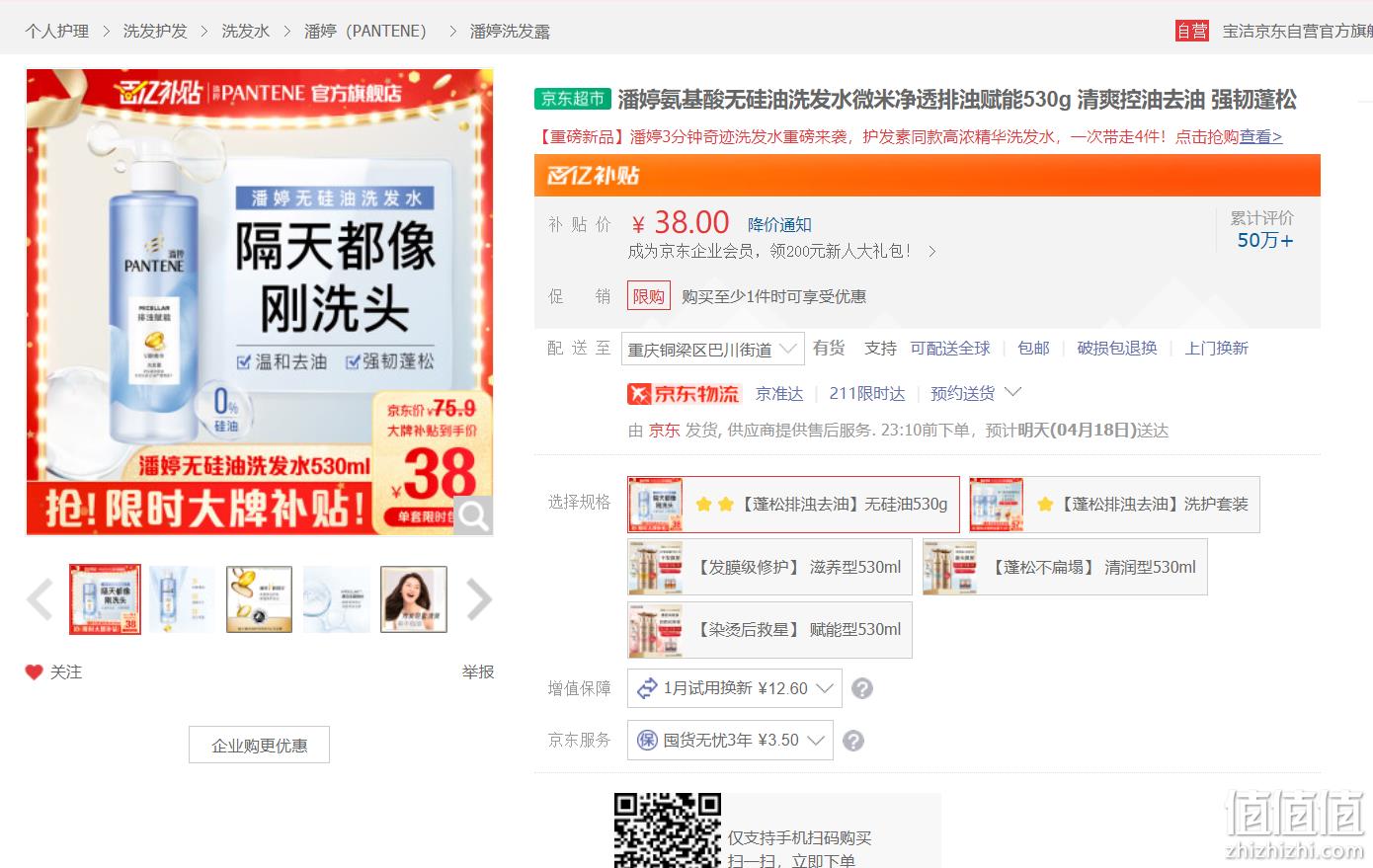Choose spec 【染烫后救星】赋能型530ml
Viewport: 1373px width, 868px height.
769,630
